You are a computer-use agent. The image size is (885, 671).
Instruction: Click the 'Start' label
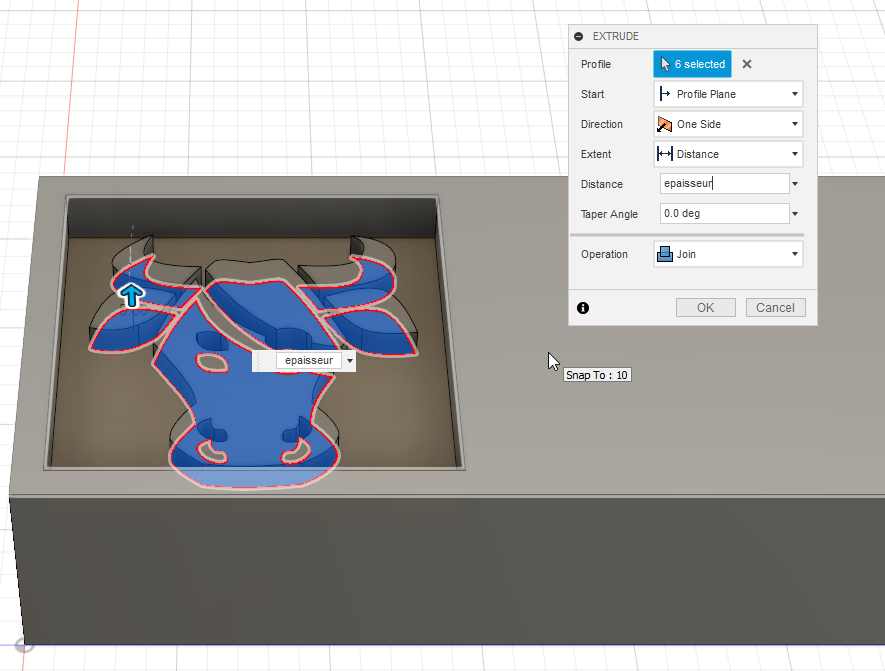coord(592,94)
